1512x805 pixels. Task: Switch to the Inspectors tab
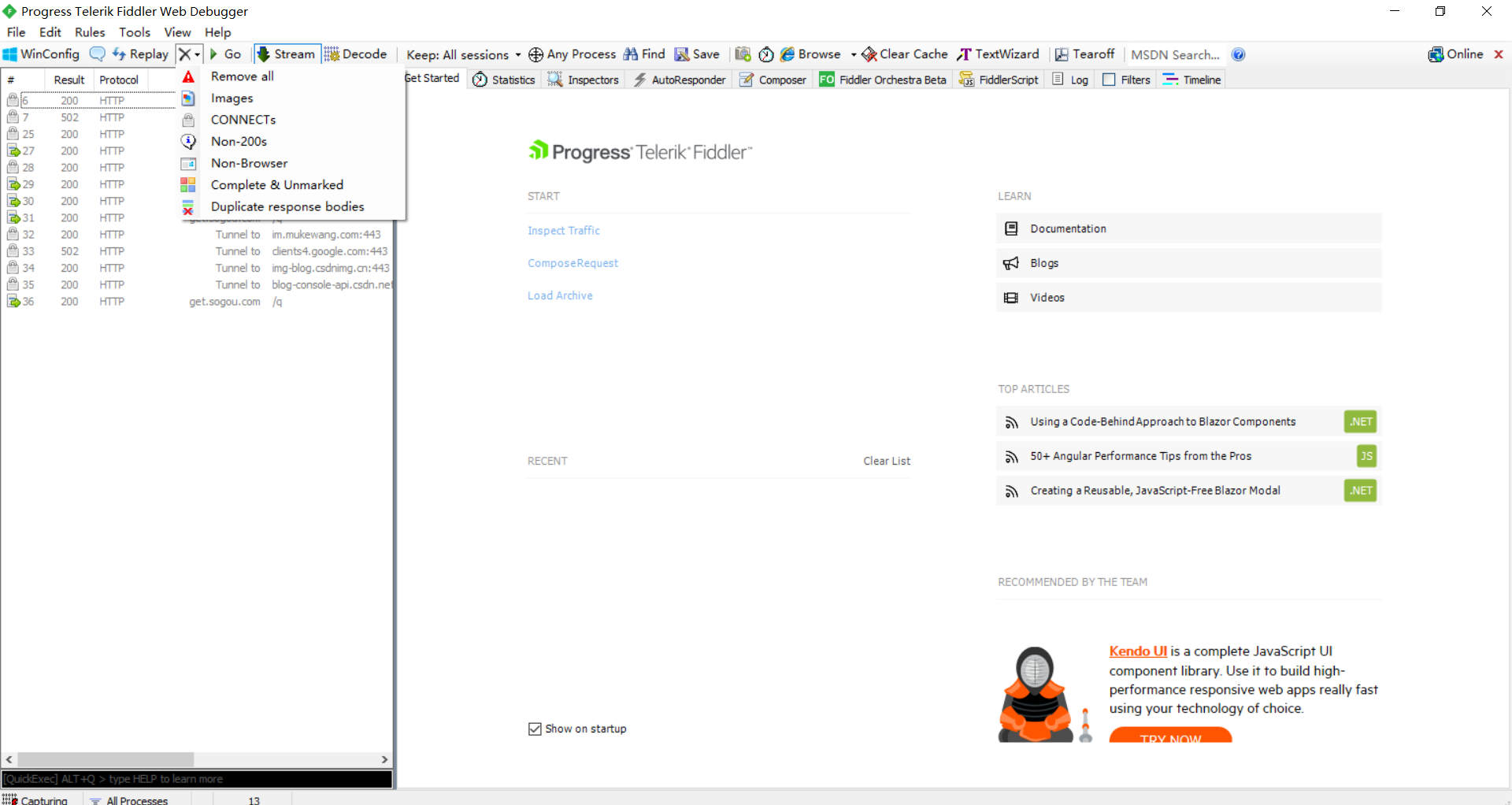click(x=584, y=80)
